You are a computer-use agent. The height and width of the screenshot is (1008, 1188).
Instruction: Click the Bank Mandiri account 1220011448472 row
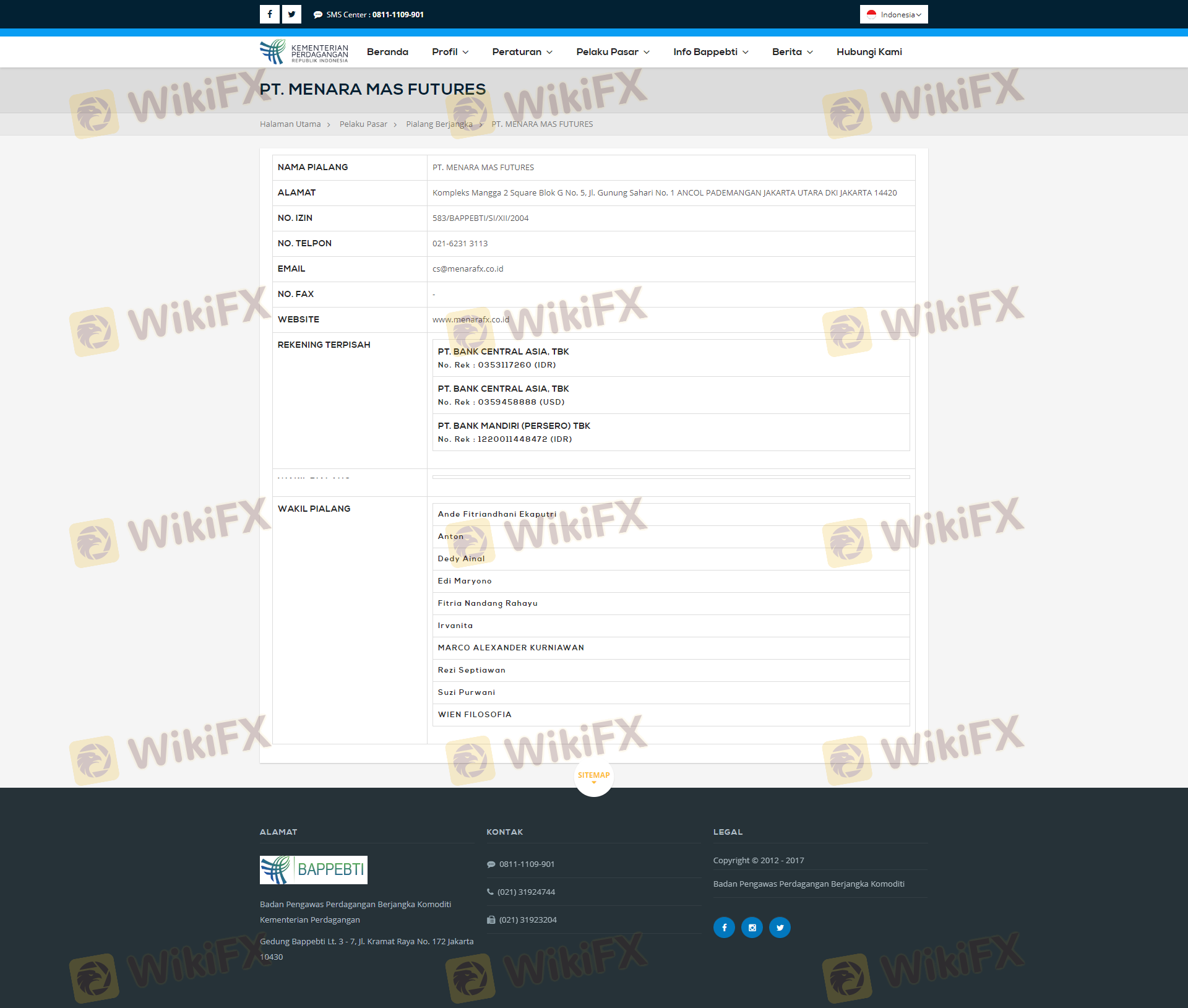coord(671,433)
